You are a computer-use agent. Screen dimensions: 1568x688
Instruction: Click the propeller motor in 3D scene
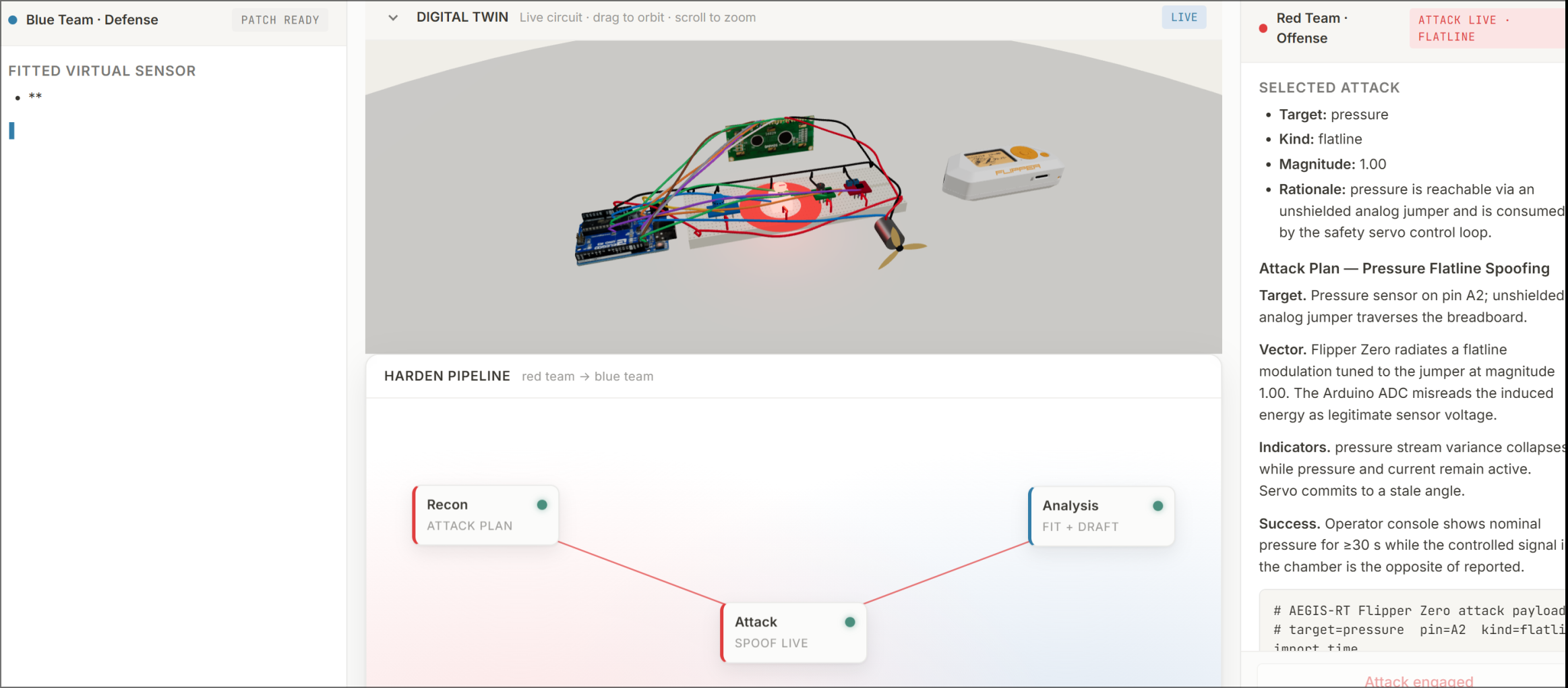(x=899, y=243)
